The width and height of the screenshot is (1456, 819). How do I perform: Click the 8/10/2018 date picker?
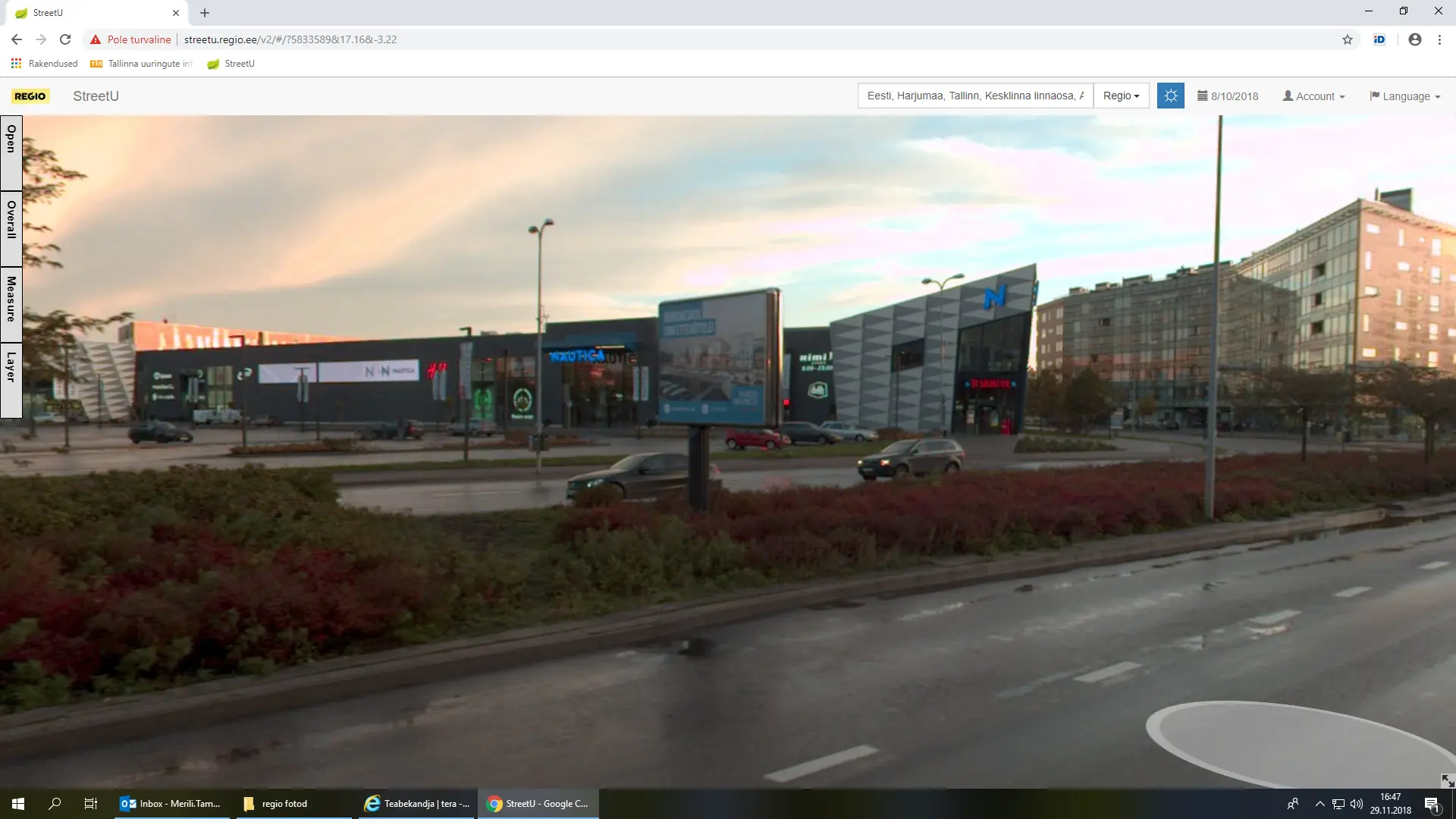tap(1228, 96)
